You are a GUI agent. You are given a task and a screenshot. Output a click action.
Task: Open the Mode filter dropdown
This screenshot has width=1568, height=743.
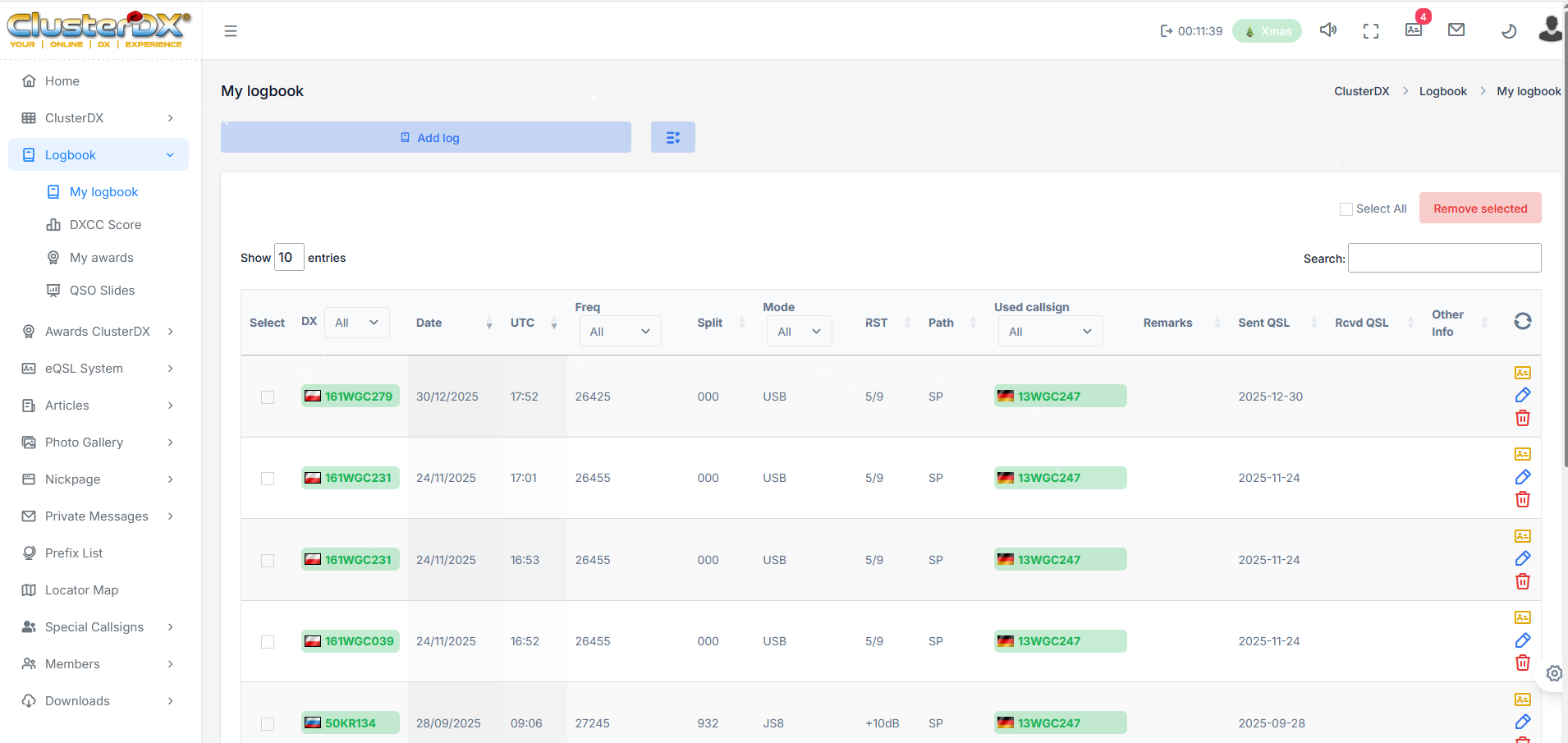798,332
